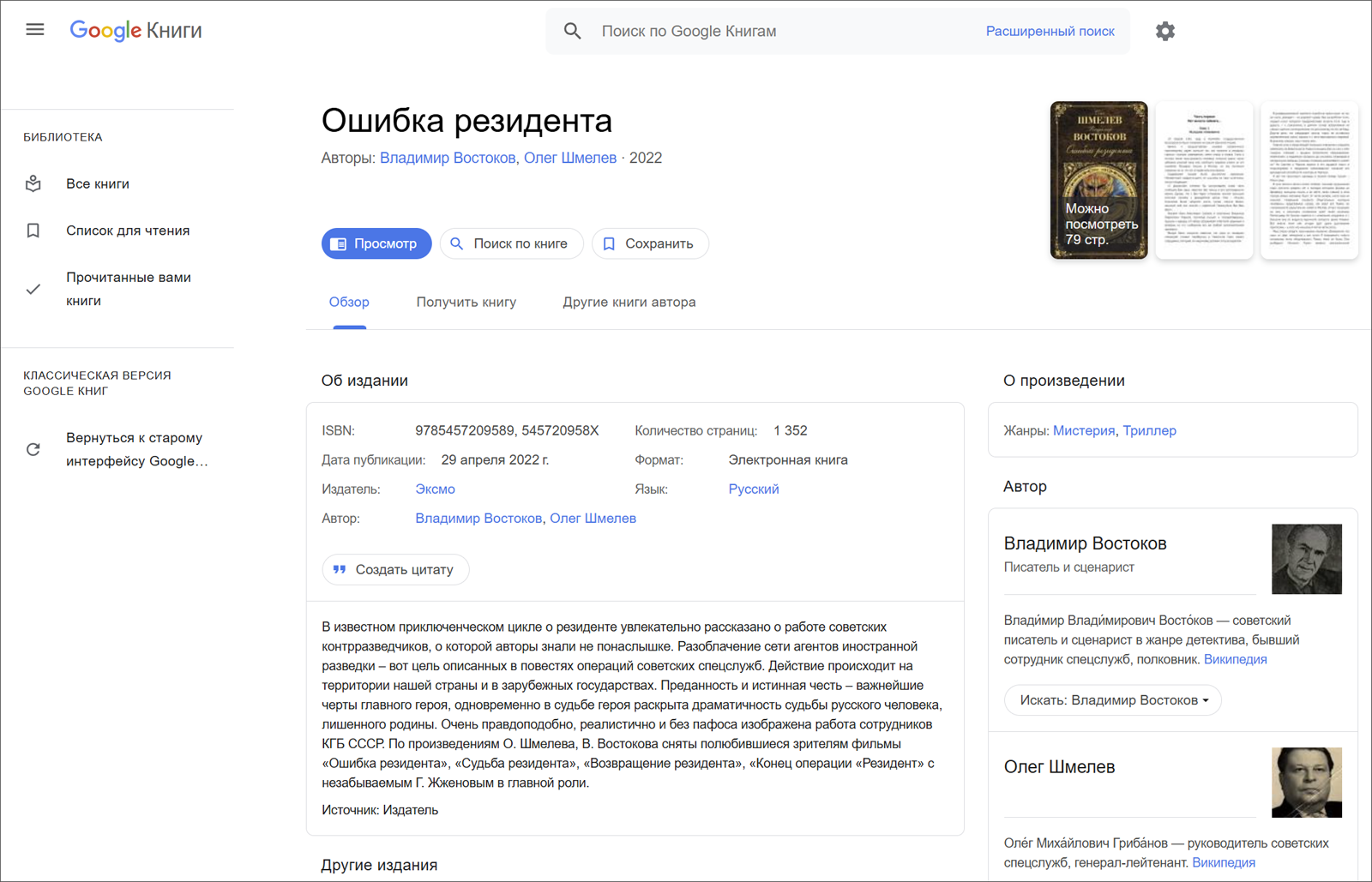
Task: Click the search magnifier icon
Action: 573,32
